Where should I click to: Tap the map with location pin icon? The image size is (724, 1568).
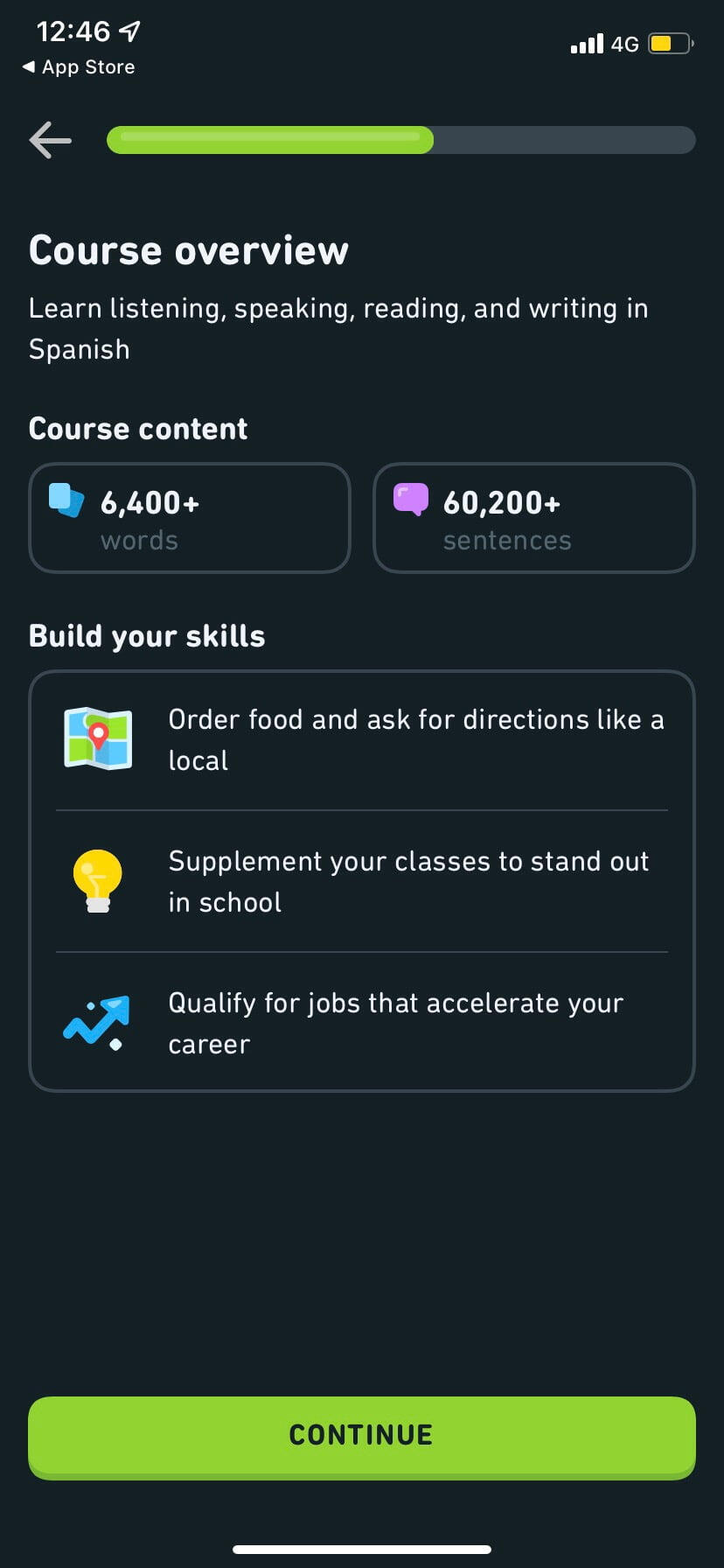[98, 738]
